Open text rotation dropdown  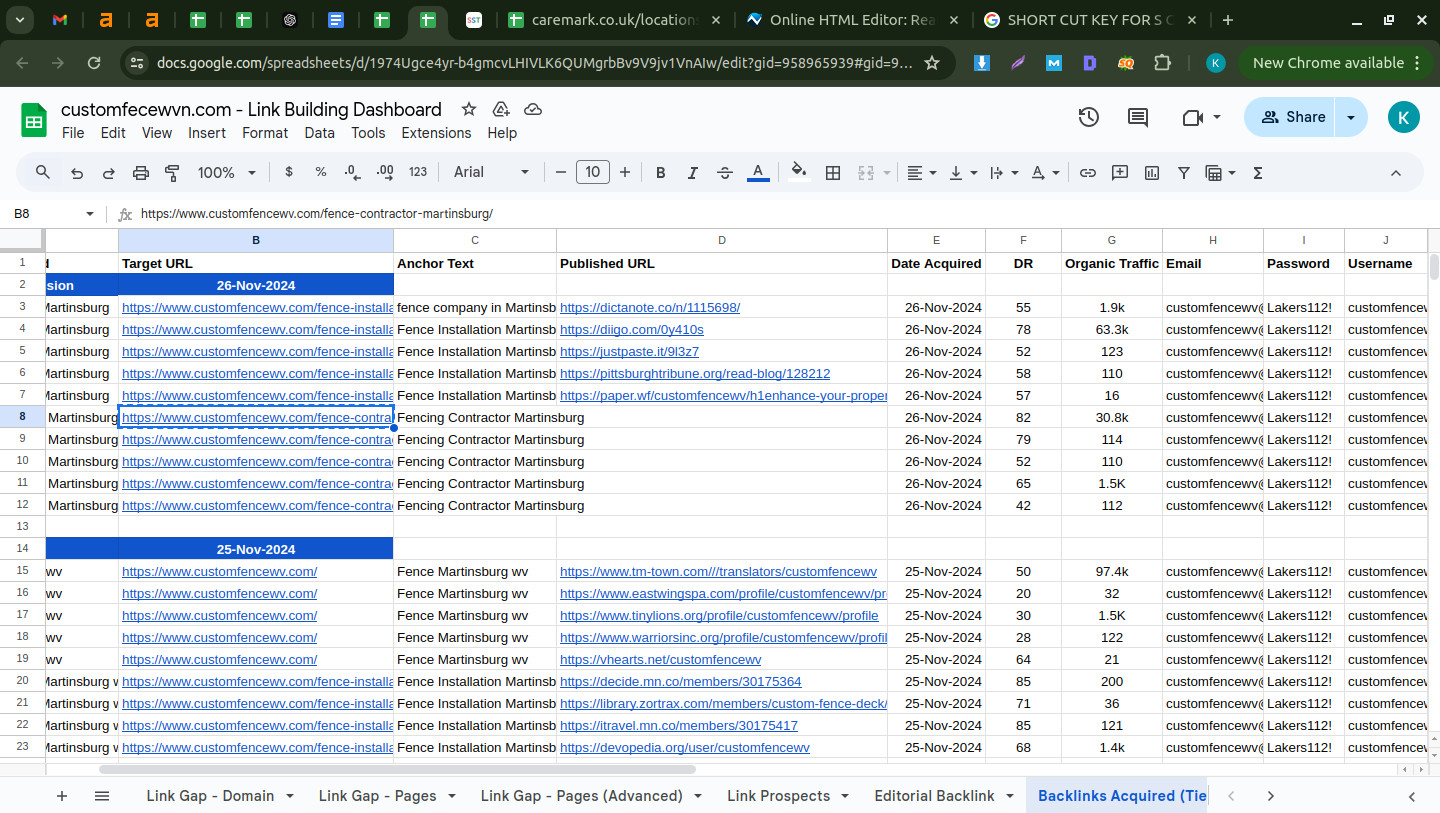(1044, 172)
